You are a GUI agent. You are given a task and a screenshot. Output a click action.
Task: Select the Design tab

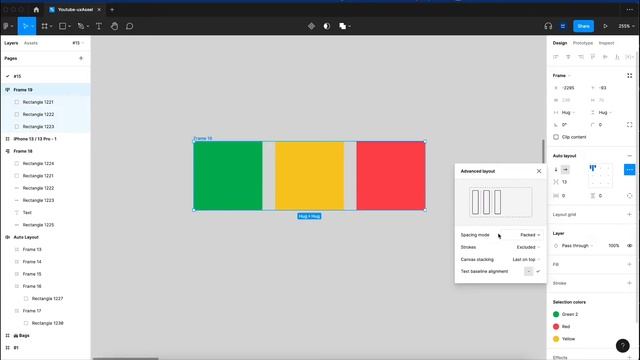point(560,43)
